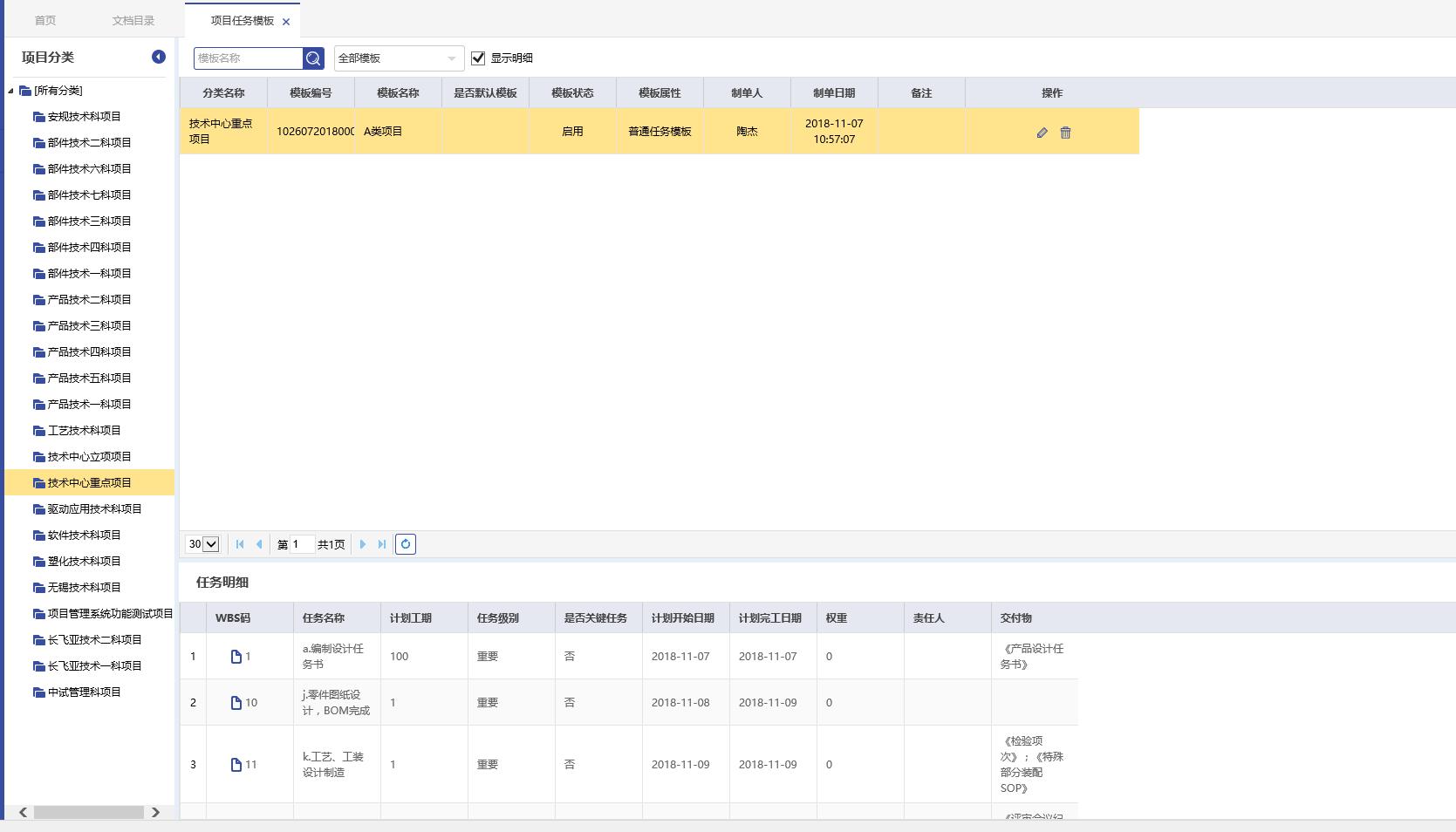Open the 全部模板 filter dropdown
The image size is (1456, 832).
(399, 58)
